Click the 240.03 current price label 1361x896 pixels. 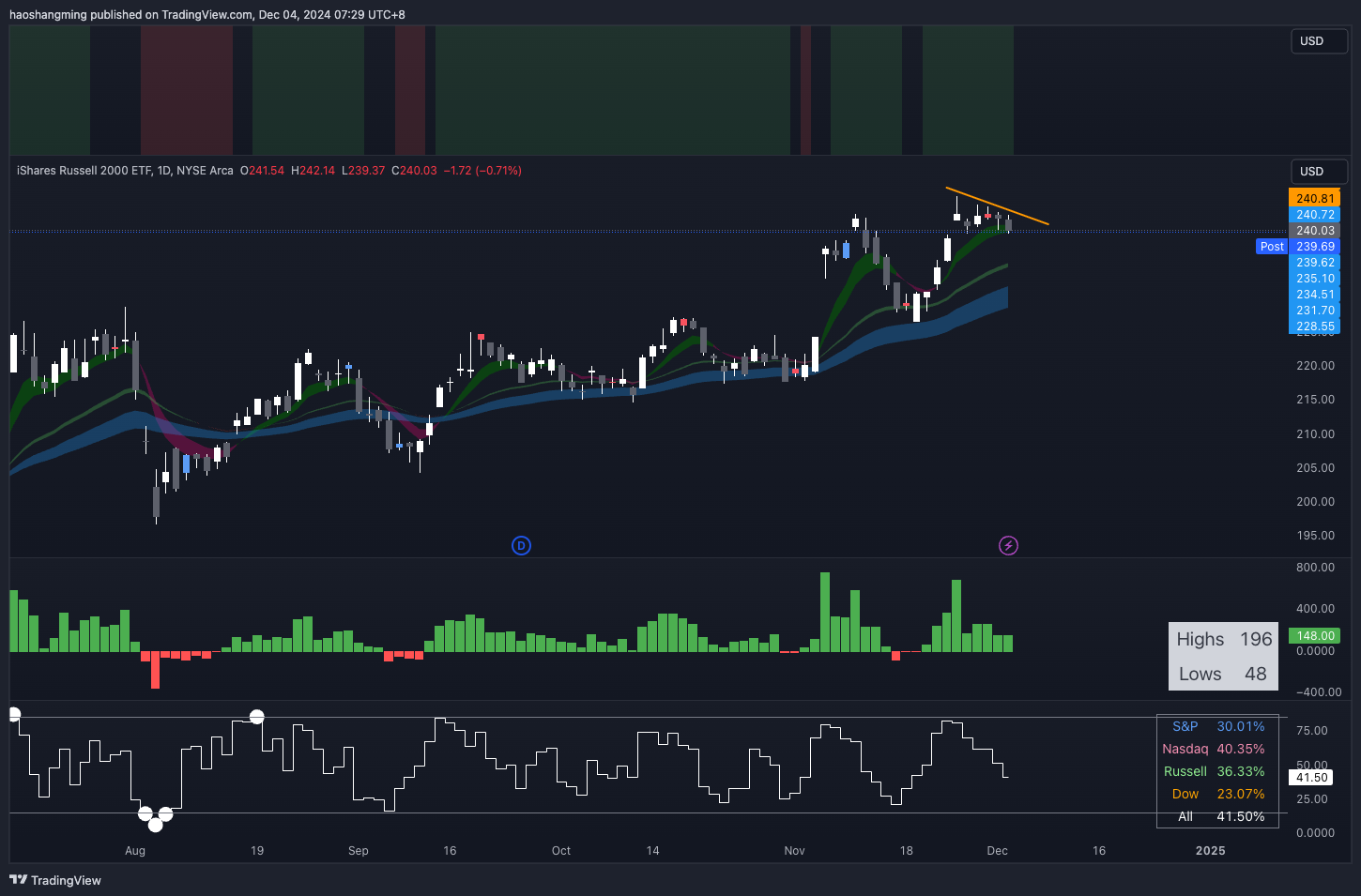[1315, 231]
